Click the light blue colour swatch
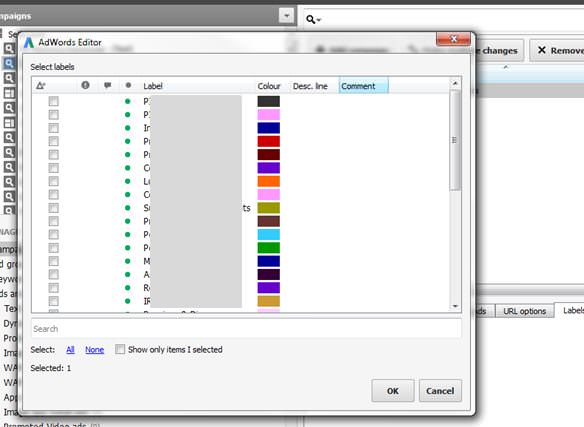584x427 pixels. pyautogui.click(x=269, y=235)
